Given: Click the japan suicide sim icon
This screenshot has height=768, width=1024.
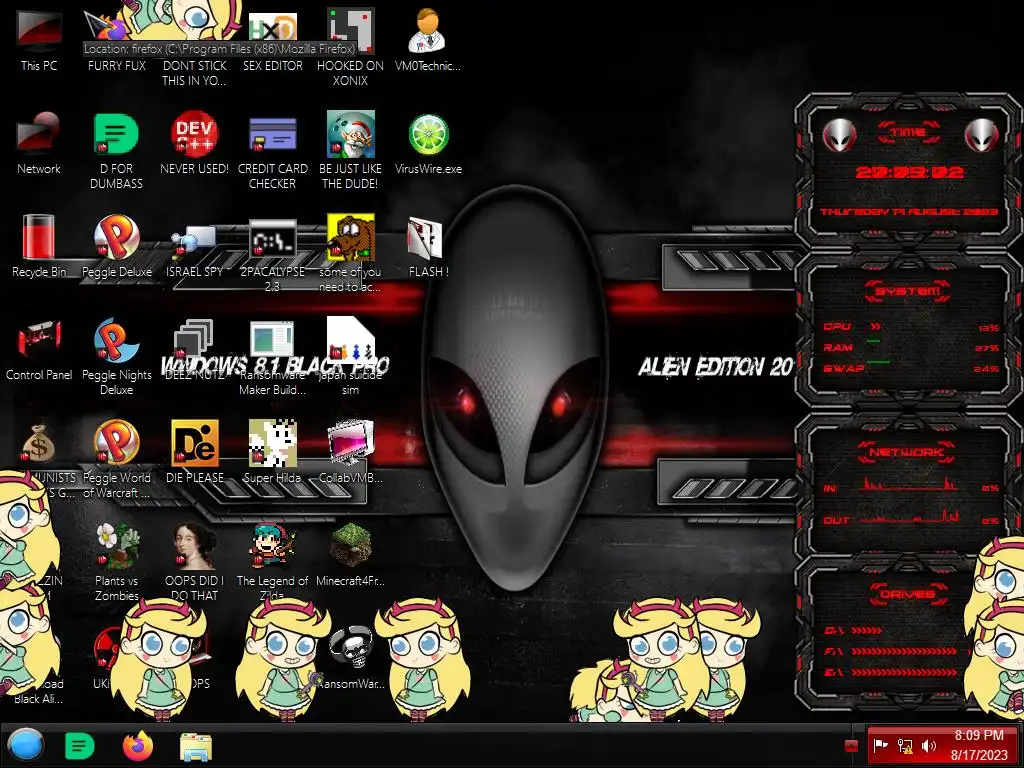Looking at the screenshot, I should [350, 357].
